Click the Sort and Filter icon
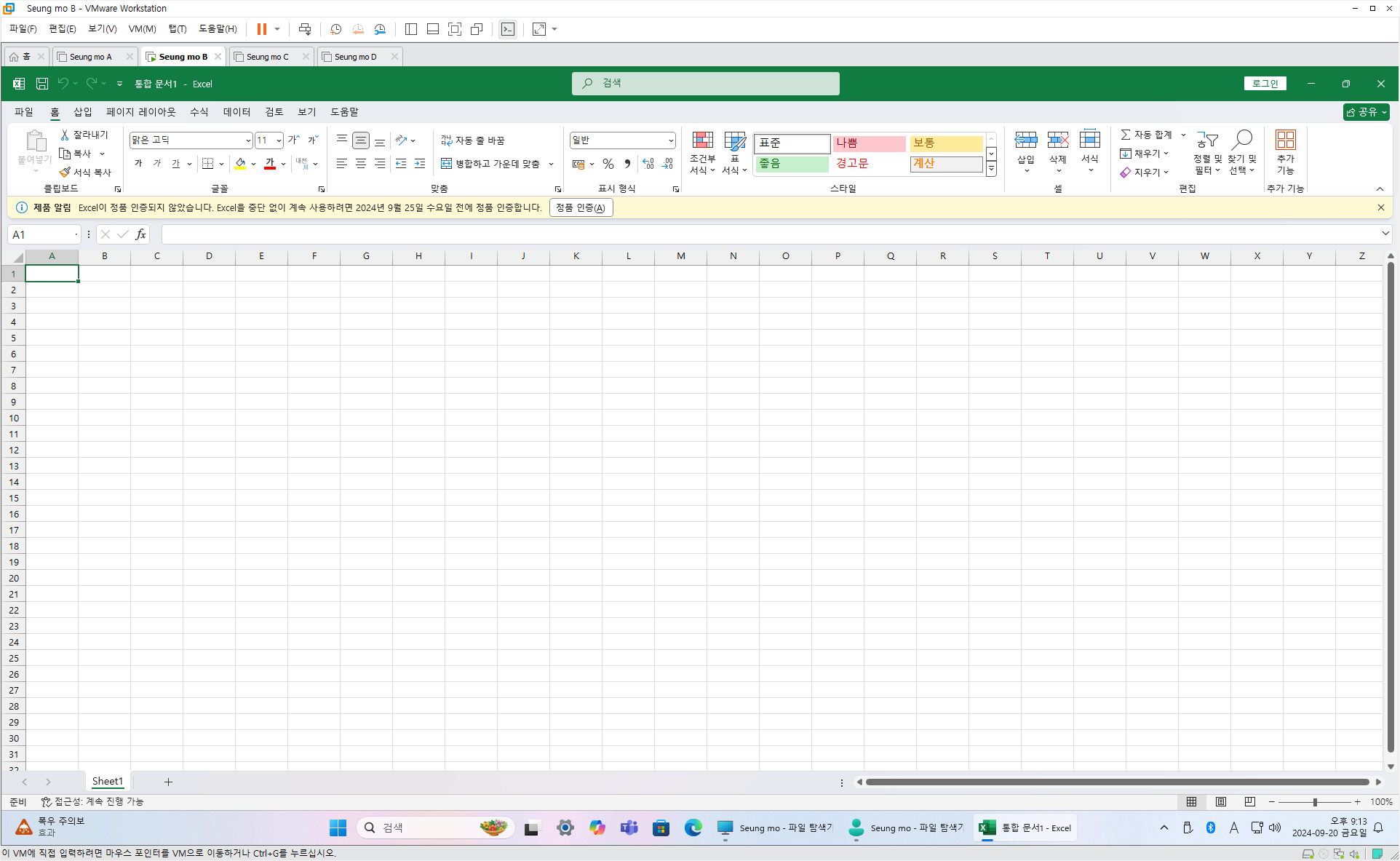Image resolution: width=1400 pixels, height=861 pixels. pyautogui.click(x=1207, y=140)
